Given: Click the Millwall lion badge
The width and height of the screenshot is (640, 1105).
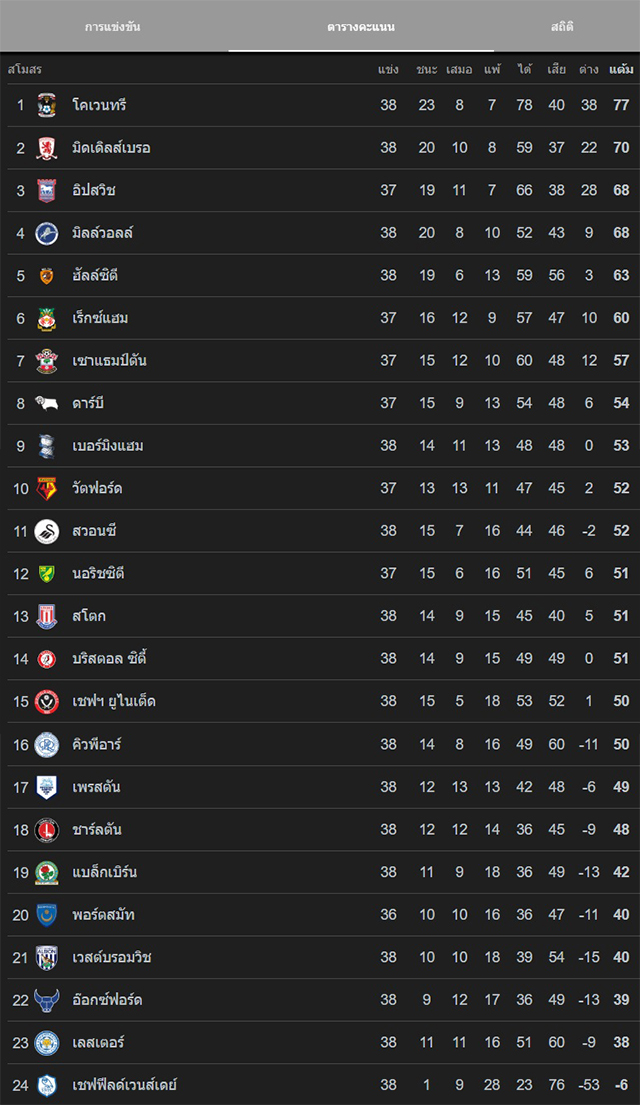Looking at the screenshot, I should (x=47, y=233).
